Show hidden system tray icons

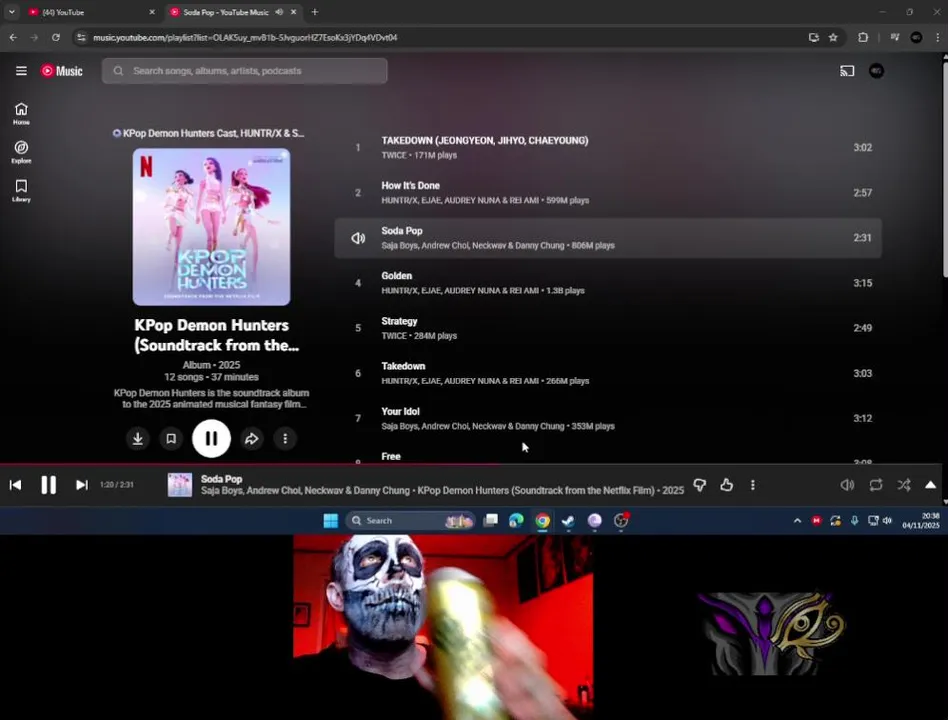[797, 521]
